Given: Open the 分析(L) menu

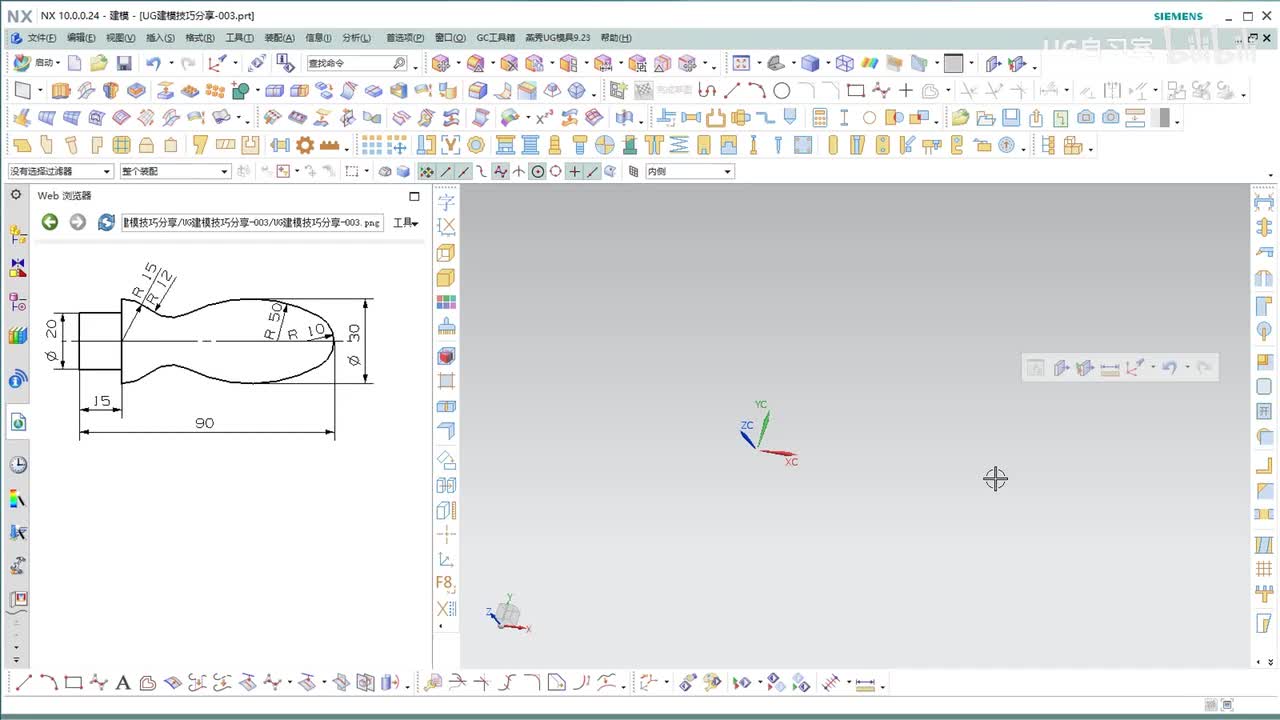Looking at the screenshot, I should [356, 38].
